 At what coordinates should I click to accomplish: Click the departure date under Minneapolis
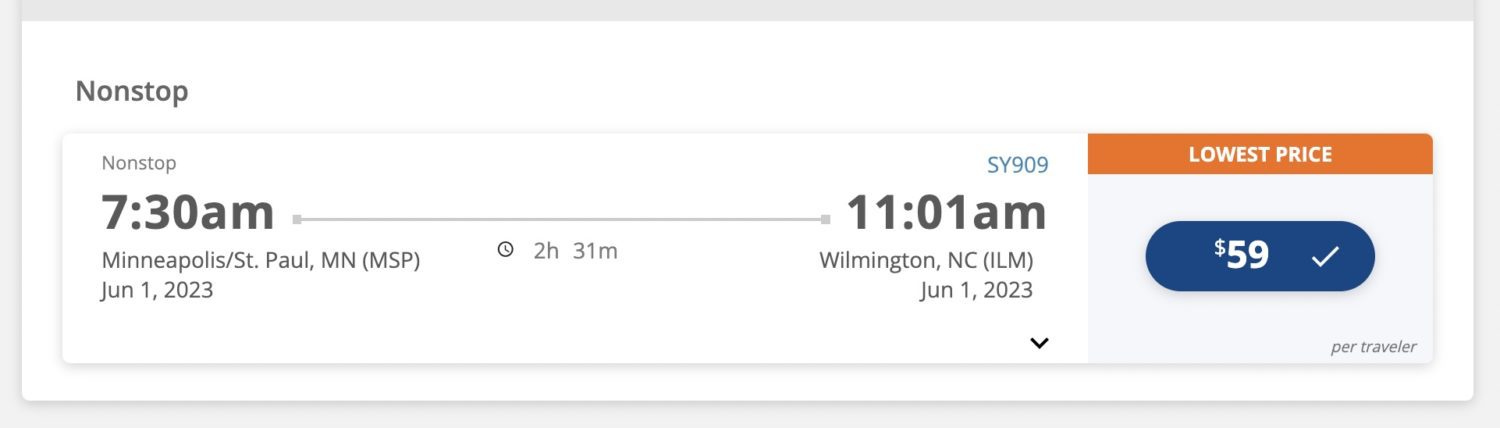click(x=157, y=291)
